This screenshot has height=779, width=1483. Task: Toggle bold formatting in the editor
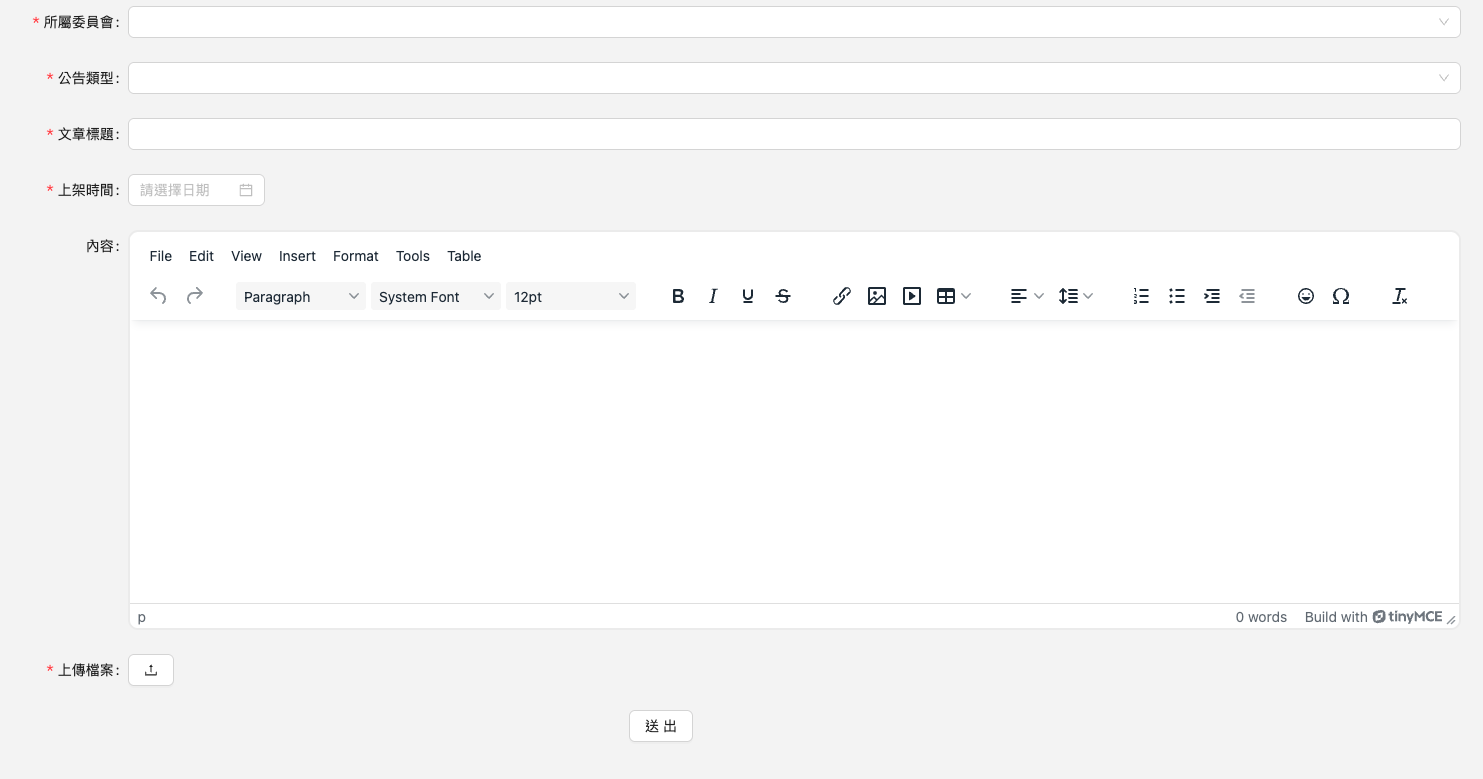click(x=678, y=296)
